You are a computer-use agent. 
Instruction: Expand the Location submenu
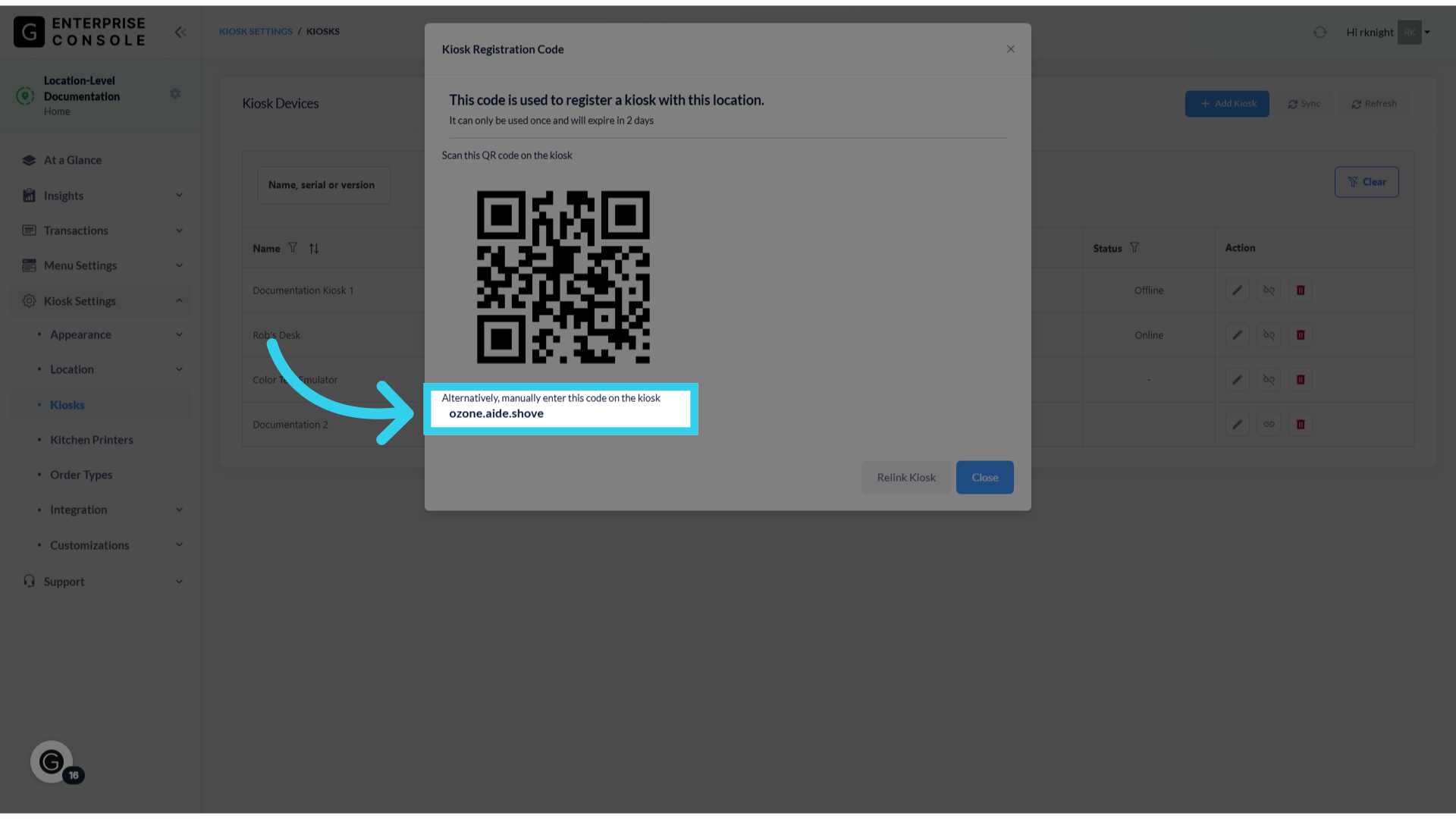[x=100, y=369]
